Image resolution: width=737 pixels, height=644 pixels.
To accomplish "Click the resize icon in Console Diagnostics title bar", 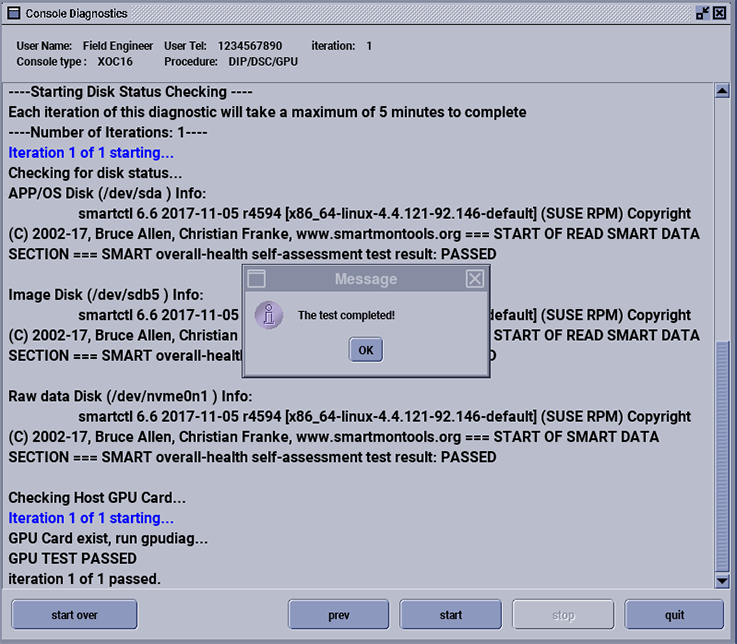I will click(702, 13).
